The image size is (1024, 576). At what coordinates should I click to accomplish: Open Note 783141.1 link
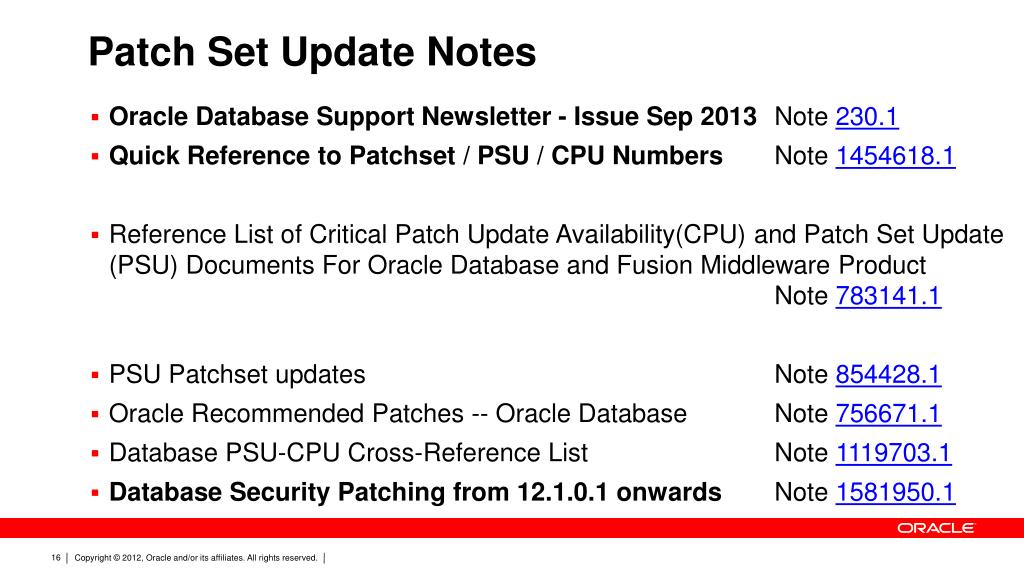point(888,296)
